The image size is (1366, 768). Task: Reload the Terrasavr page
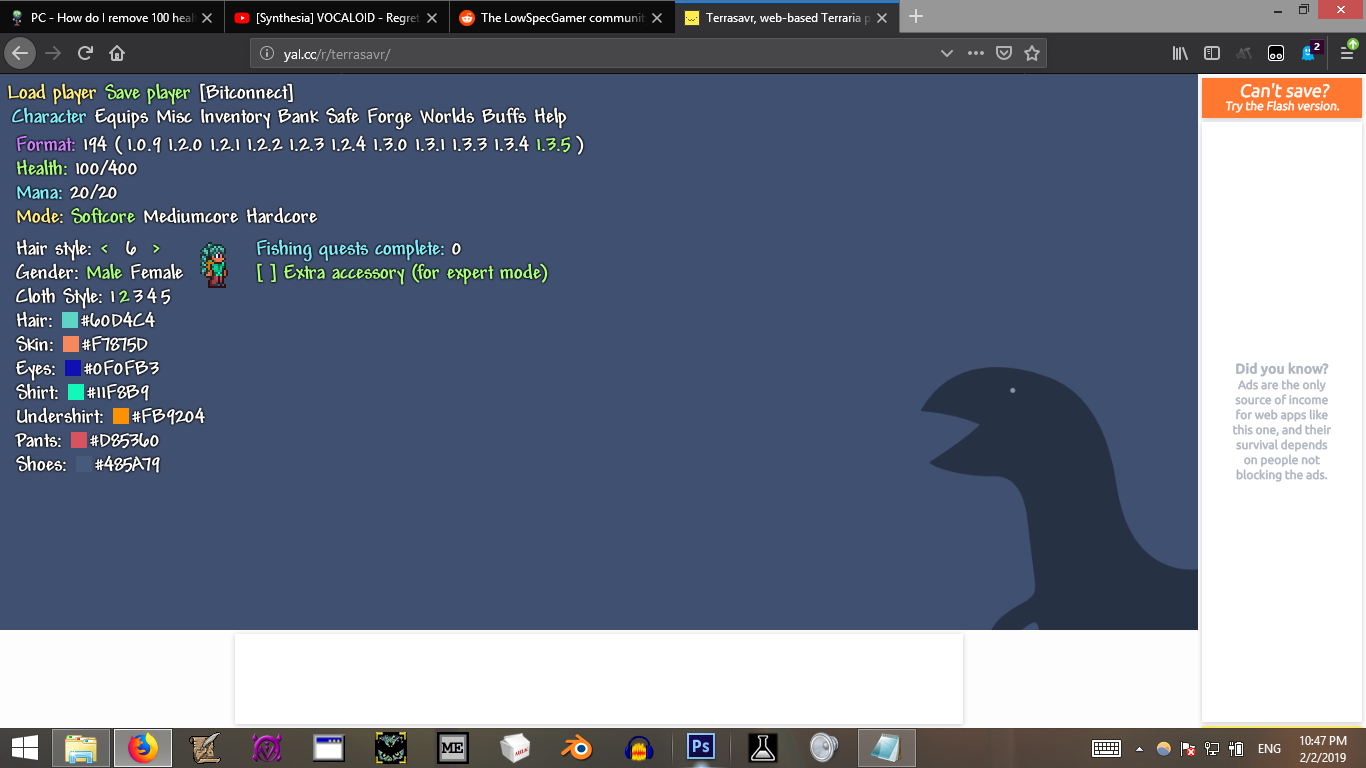85,53
